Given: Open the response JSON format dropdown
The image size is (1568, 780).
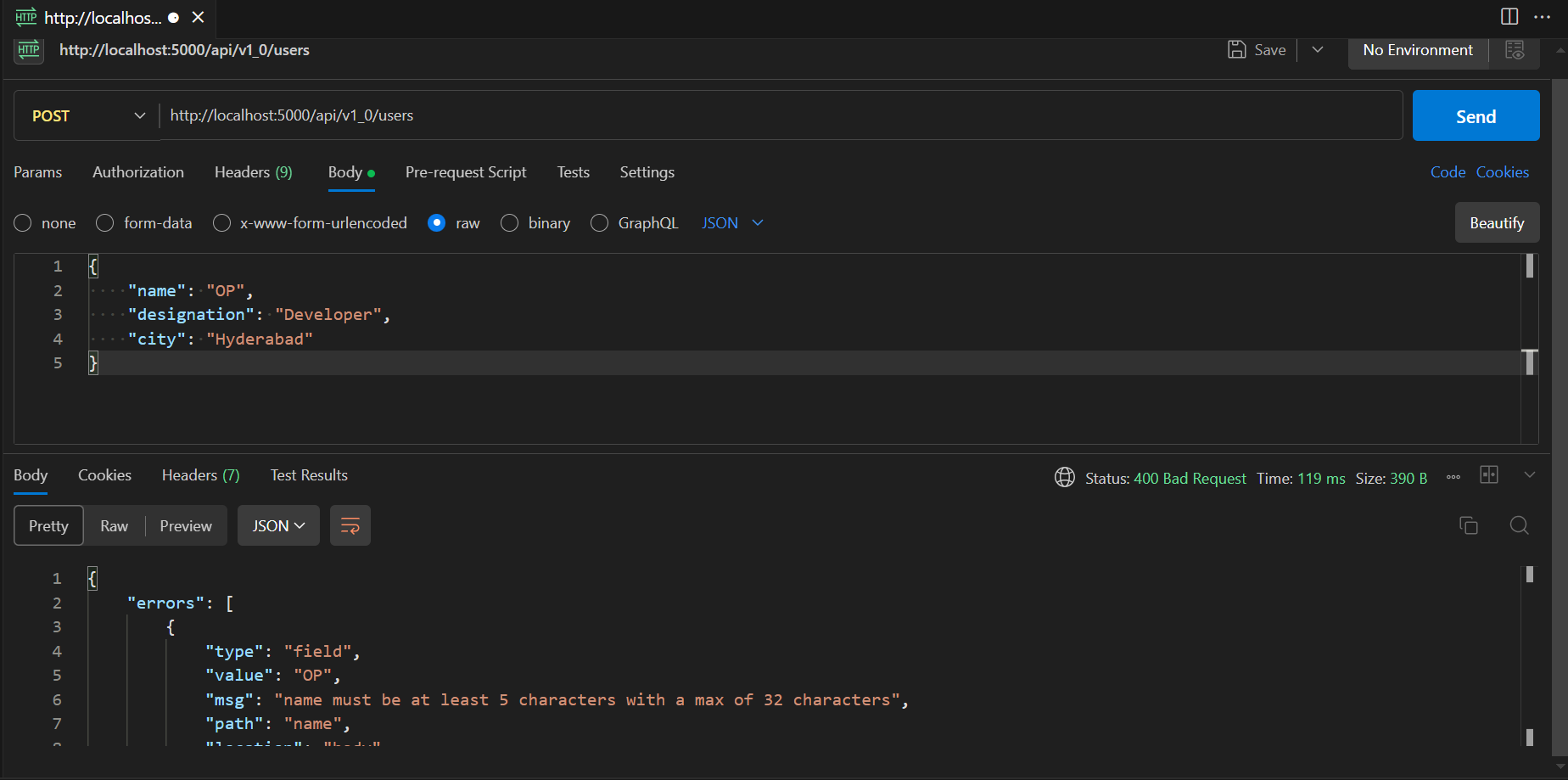Looking at the screenshot, I should [x=278, y=526].
